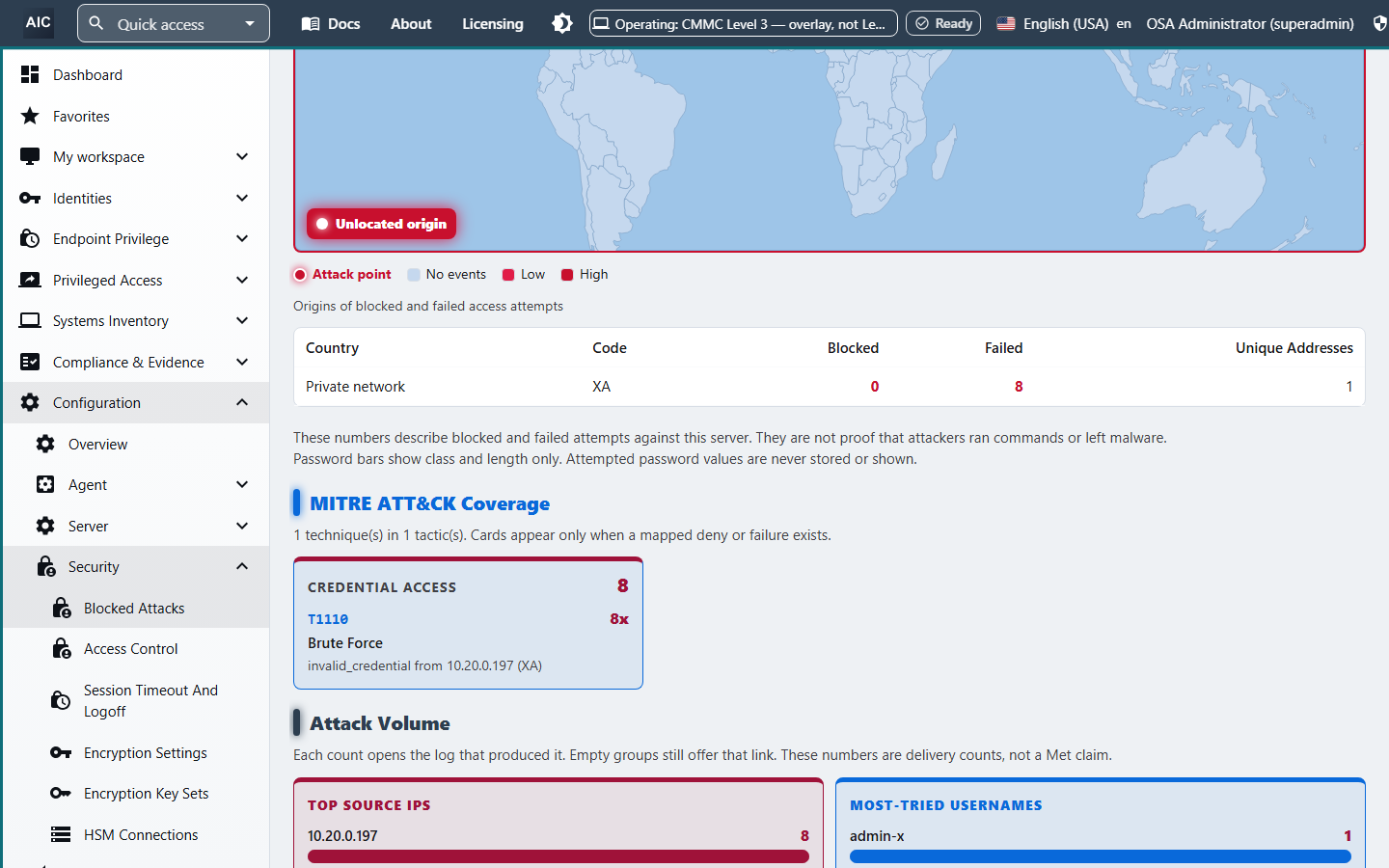Click the My workspace monitor icon
Image resolution: width=1389 pixels, height=868 pixels.
(30, 156)
